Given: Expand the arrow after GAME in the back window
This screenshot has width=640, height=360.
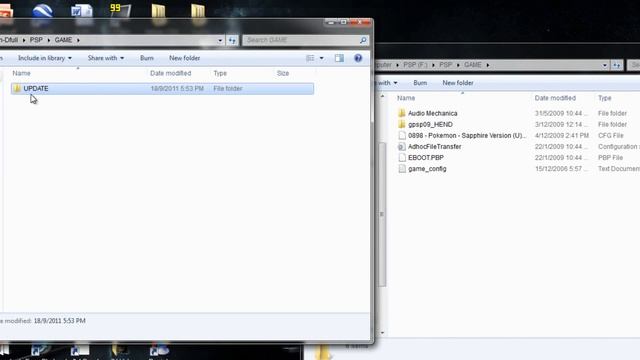Looking at the screenshot, I should (487, 65).
